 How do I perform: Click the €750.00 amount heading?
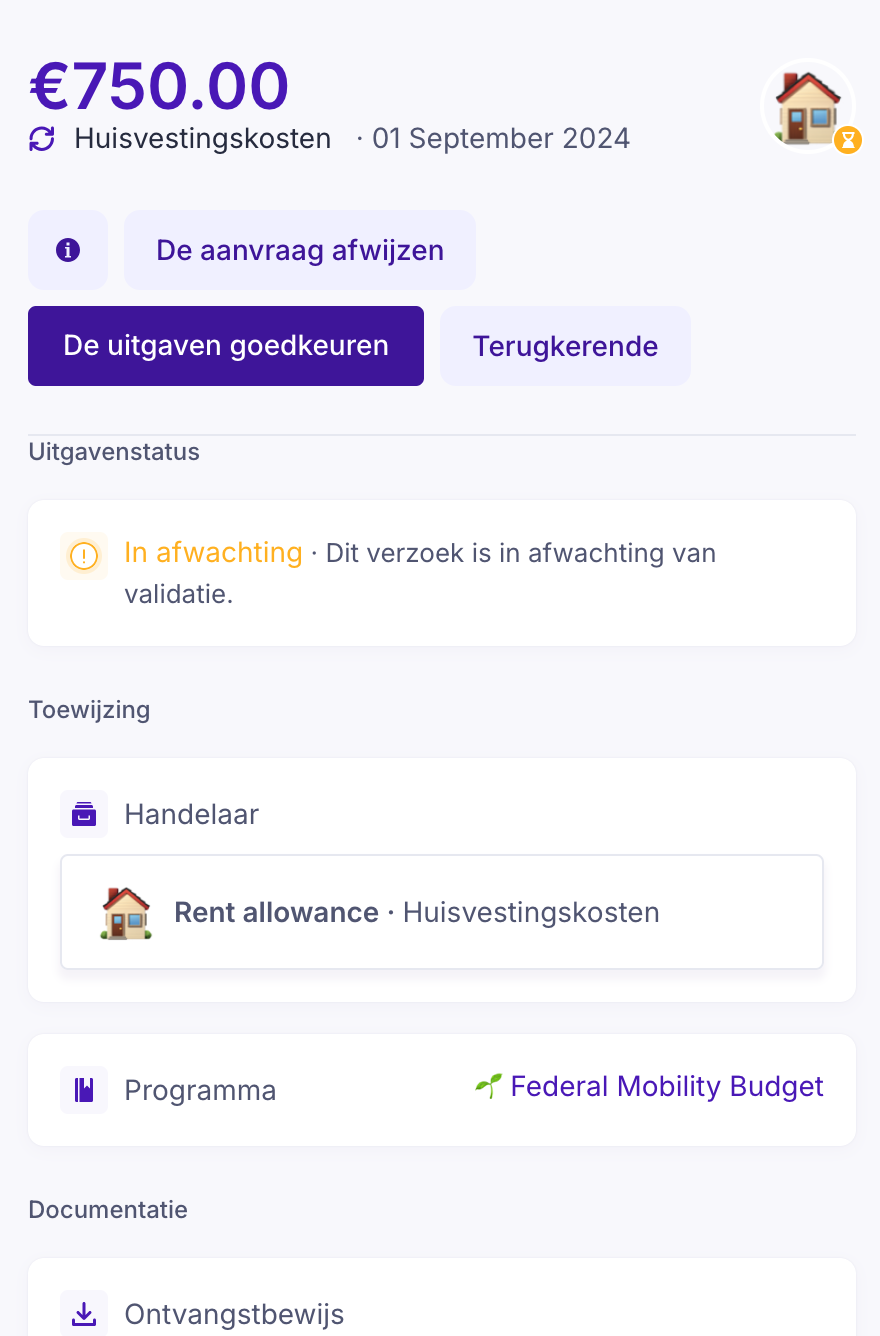(x=159, y=87)
